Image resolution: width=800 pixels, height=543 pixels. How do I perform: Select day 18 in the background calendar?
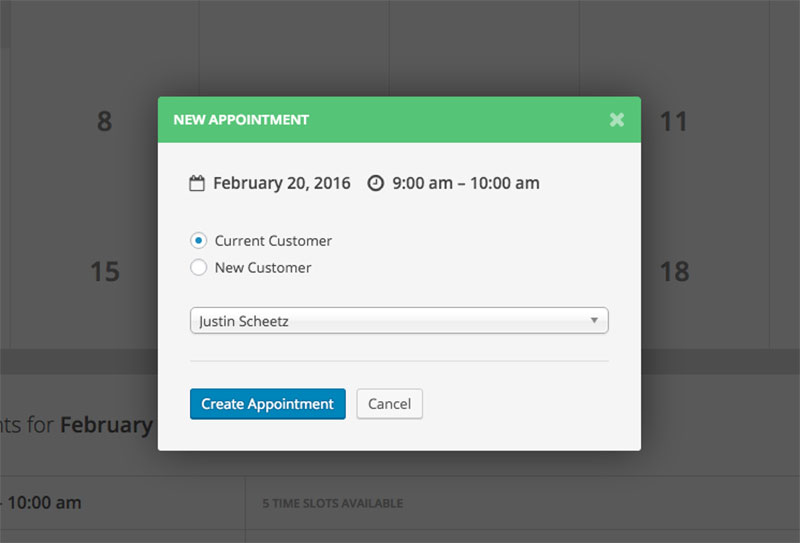674,272
